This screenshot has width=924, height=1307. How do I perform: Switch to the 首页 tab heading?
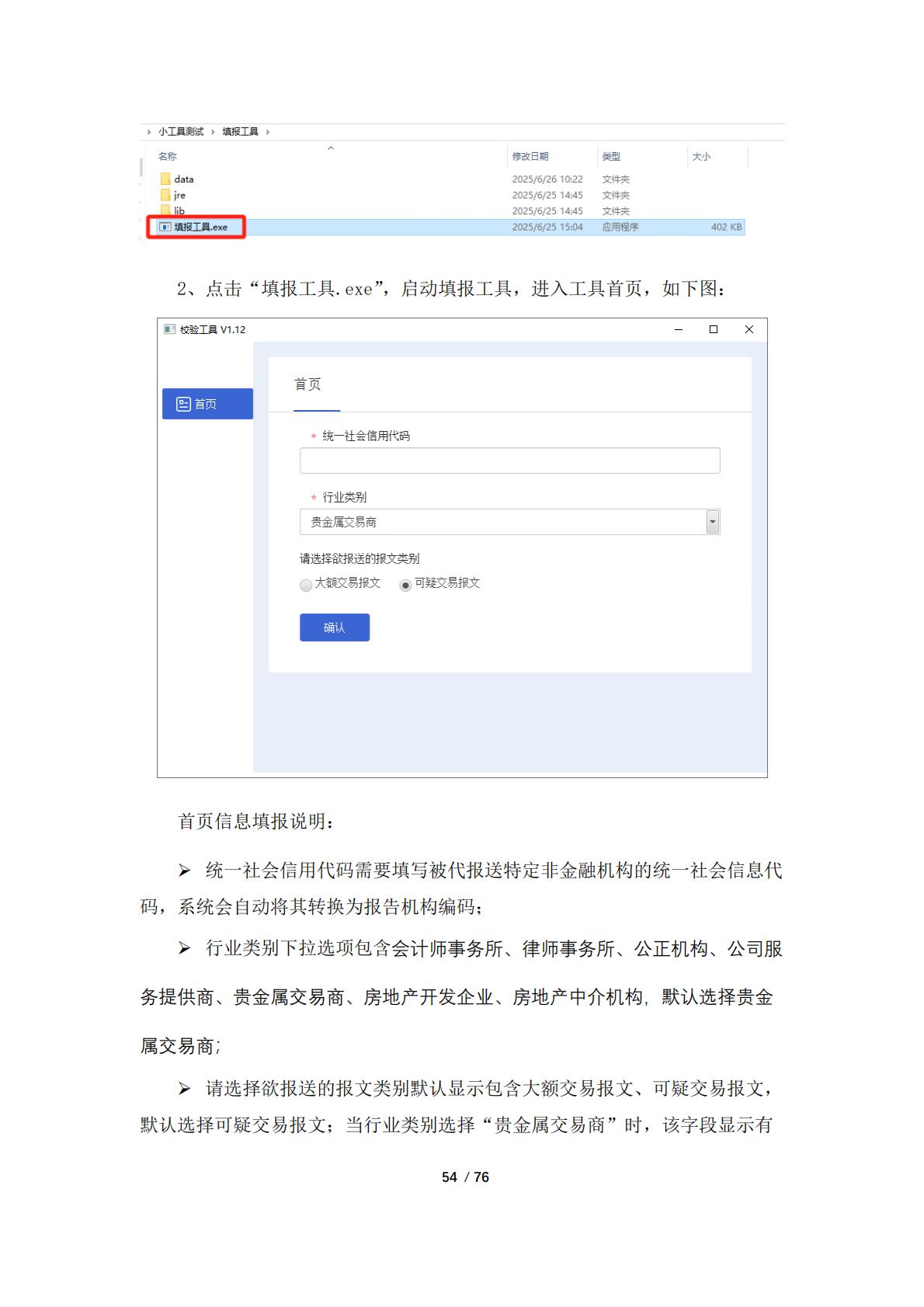click(307, 384)
